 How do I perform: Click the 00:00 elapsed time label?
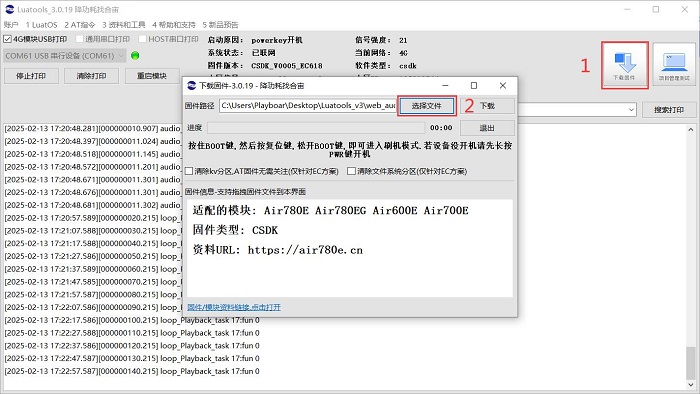click(x=441, y=128)
